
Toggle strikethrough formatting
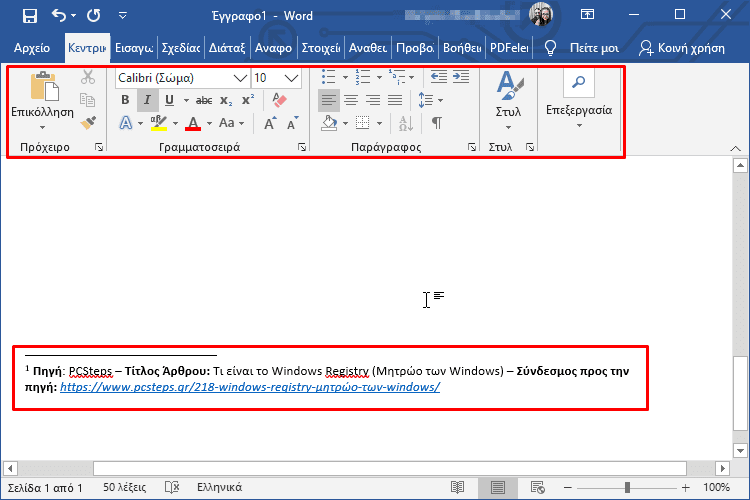pos(204,100)
